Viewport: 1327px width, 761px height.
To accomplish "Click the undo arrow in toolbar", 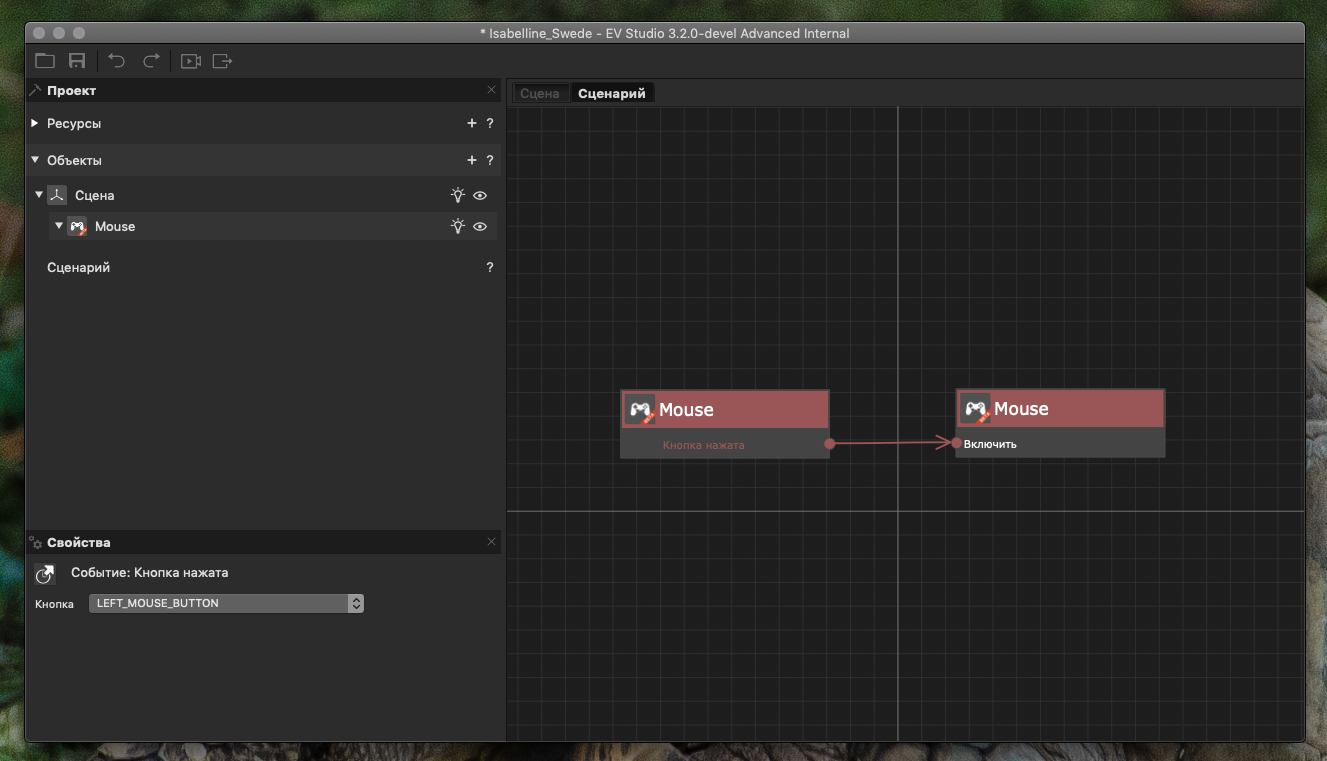I will click(x=117, y=61).
